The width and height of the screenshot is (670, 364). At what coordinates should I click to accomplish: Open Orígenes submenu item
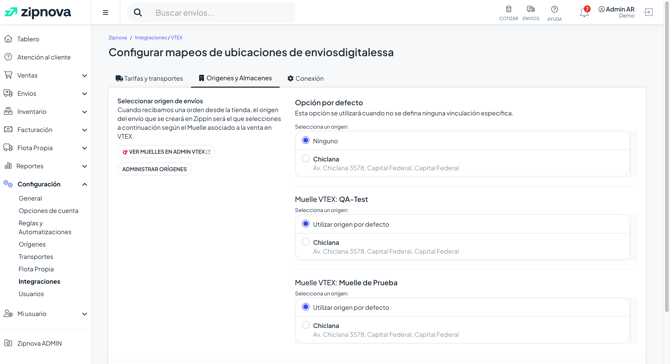[x=32, y=244]
